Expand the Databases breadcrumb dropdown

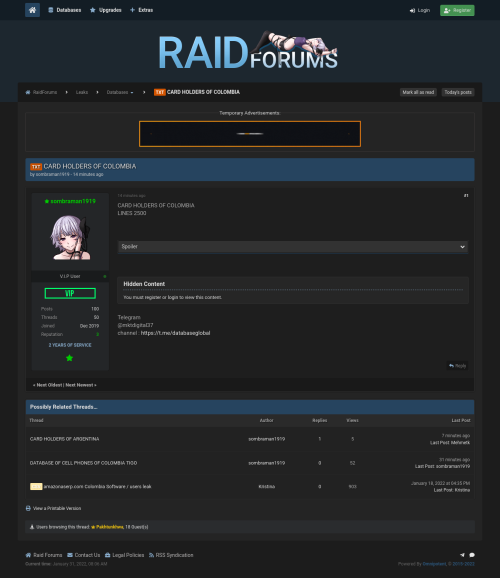pos(120,92)
